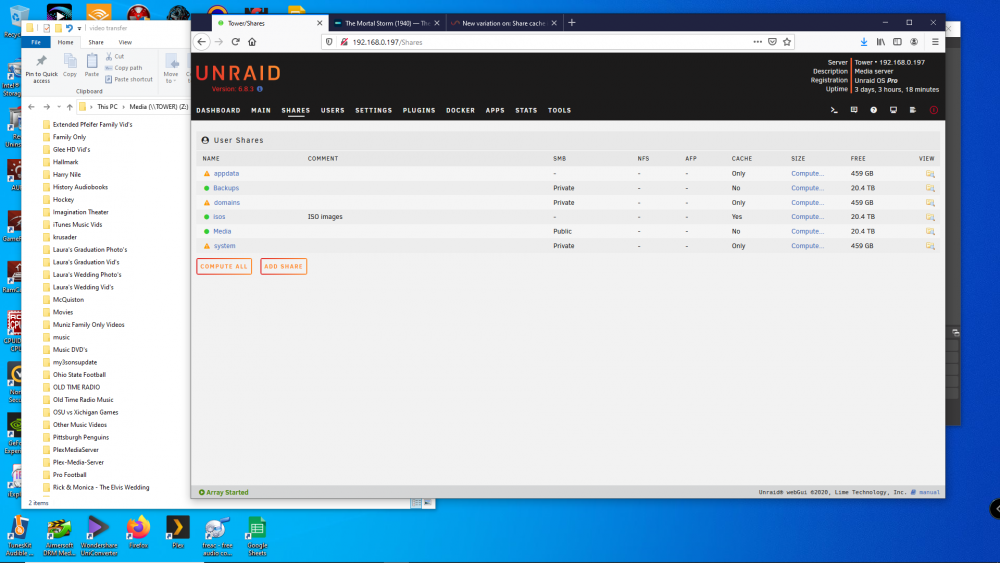Open the Settings tab in Unraid
1000x563 pixels.
374,110
